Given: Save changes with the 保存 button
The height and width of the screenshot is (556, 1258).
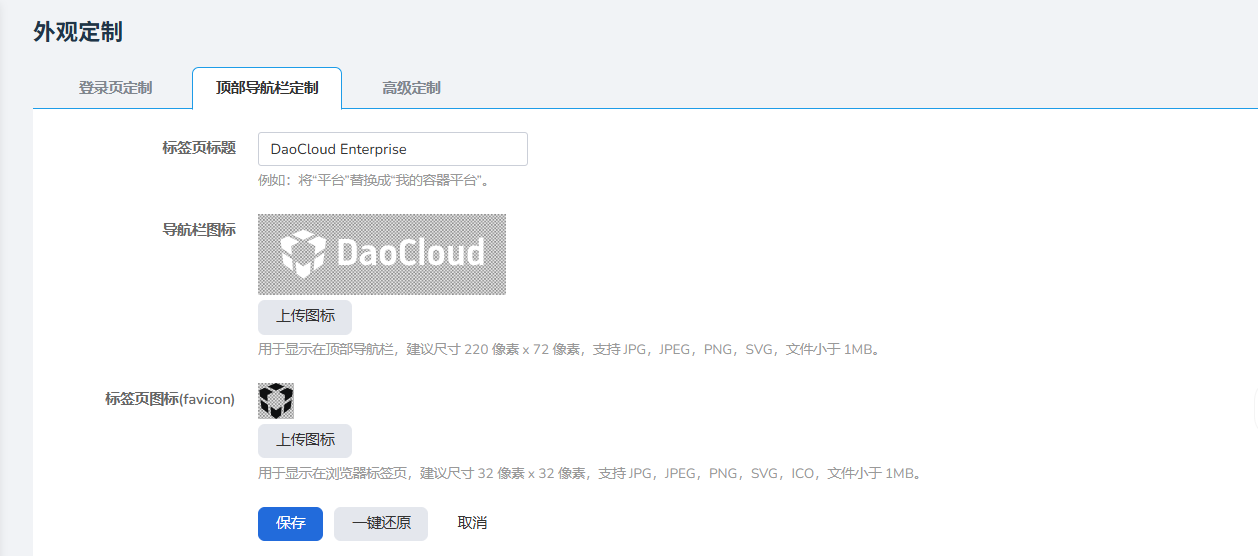Looking at the screenshot, I should (290, 523).
